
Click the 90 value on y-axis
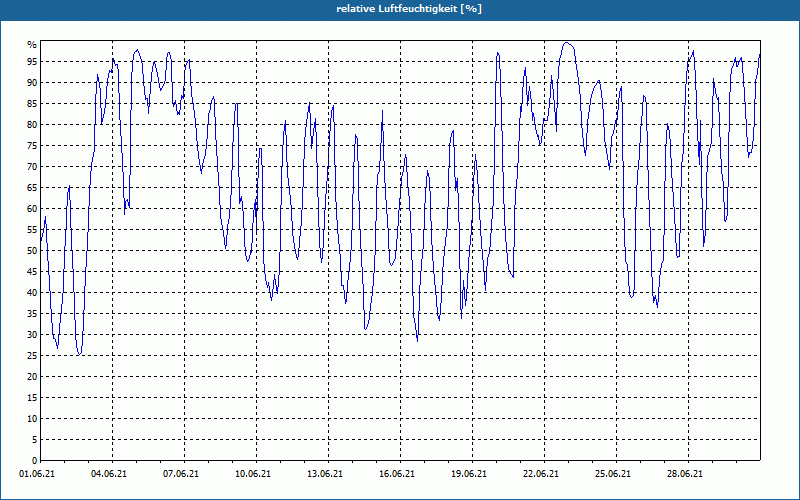[x=32, y=83]
